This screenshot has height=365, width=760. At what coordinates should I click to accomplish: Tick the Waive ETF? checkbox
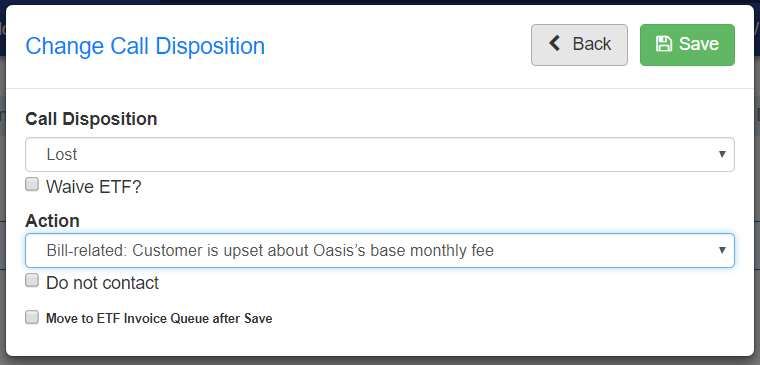[32, 184]
